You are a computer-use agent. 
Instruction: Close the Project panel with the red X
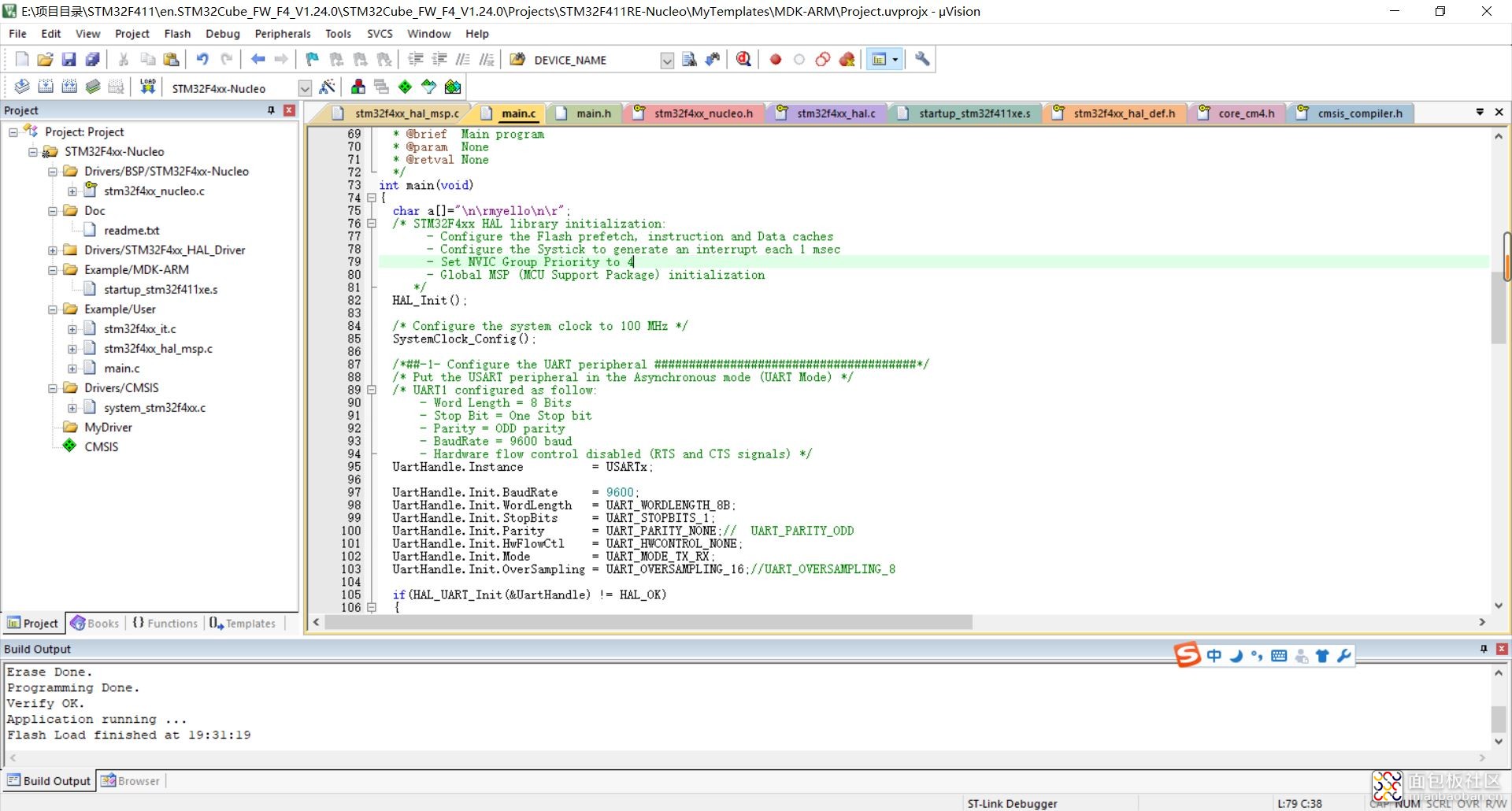(x=289, y=110)
